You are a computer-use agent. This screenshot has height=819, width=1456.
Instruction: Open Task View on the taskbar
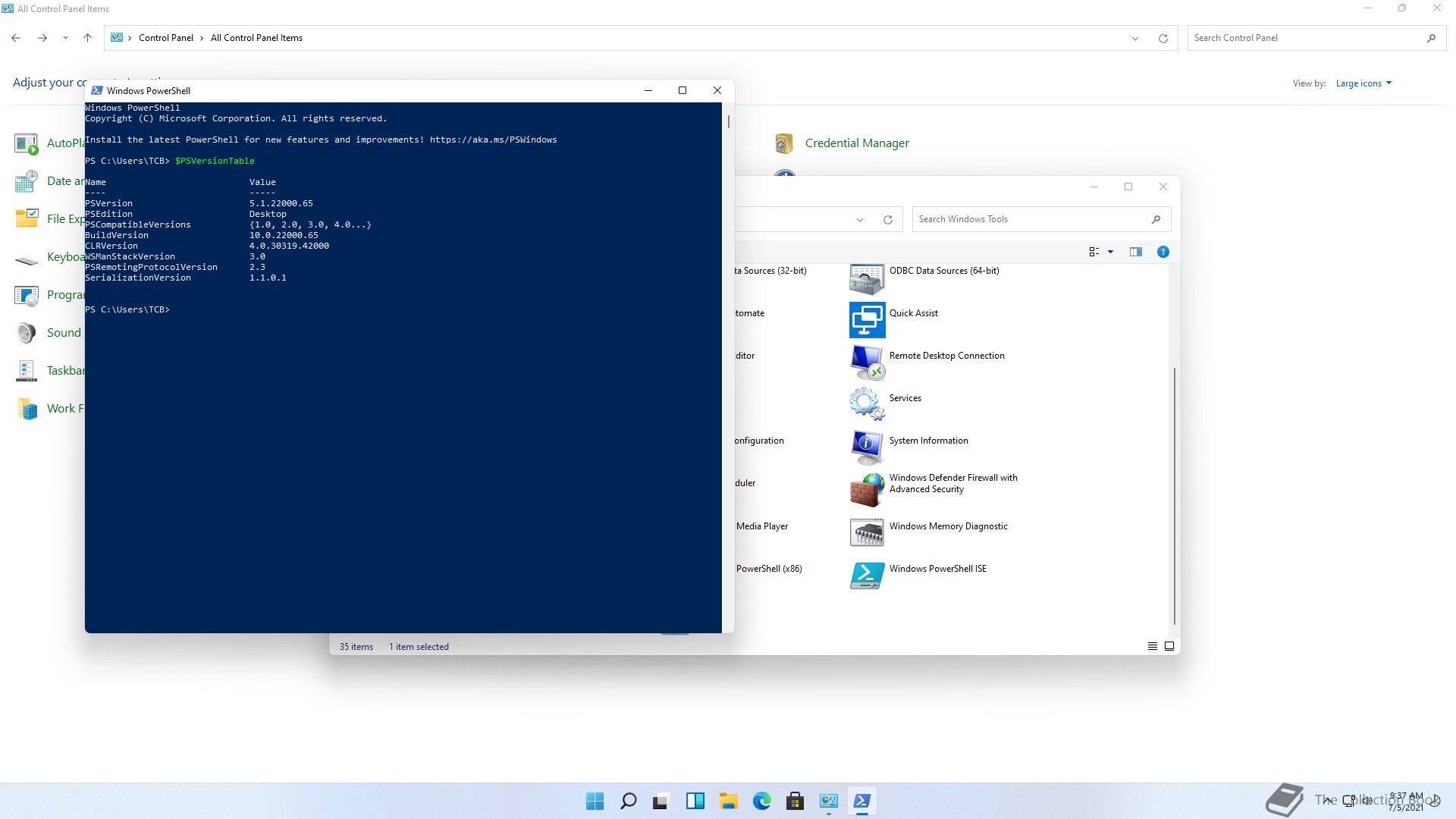[662, 801]
